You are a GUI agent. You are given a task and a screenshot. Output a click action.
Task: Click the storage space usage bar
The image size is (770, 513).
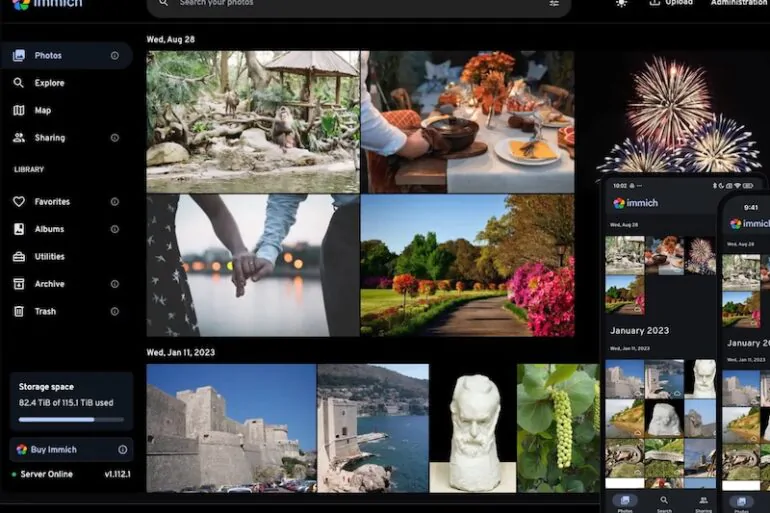click(71, 420)
